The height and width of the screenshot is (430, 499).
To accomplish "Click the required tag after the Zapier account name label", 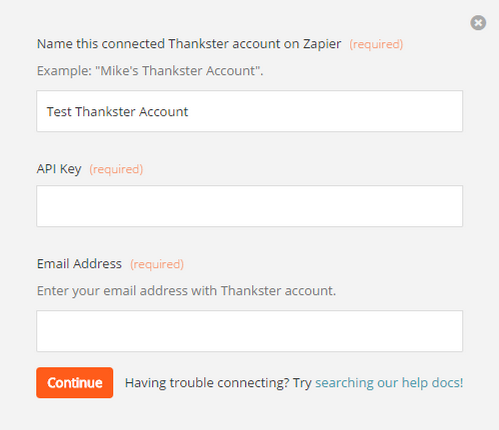I will pyautogui.click(x=376, y=44).
